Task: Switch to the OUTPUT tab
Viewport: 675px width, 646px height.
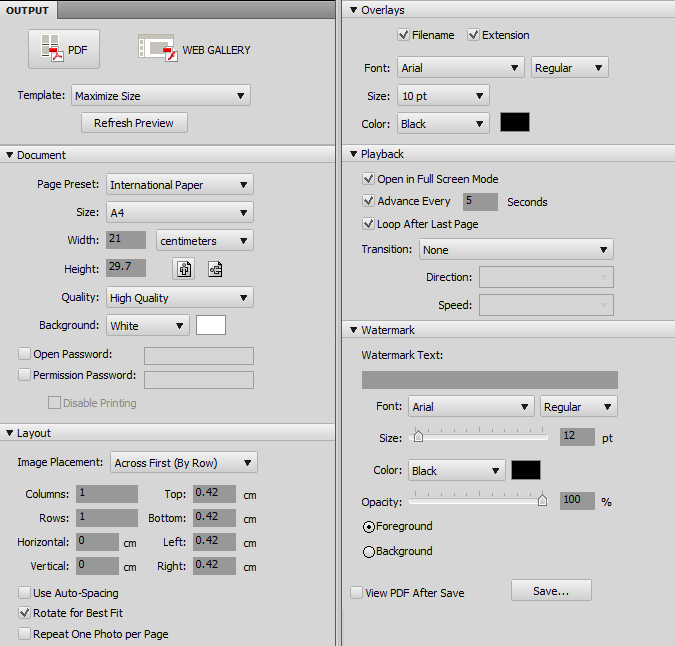Action: tap(29, 10)
